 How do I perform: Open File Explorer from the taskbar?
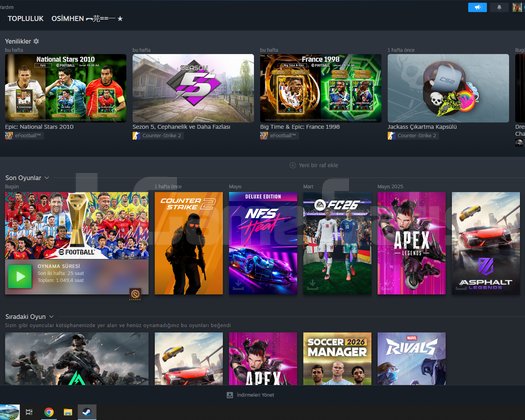click(68, 412)
